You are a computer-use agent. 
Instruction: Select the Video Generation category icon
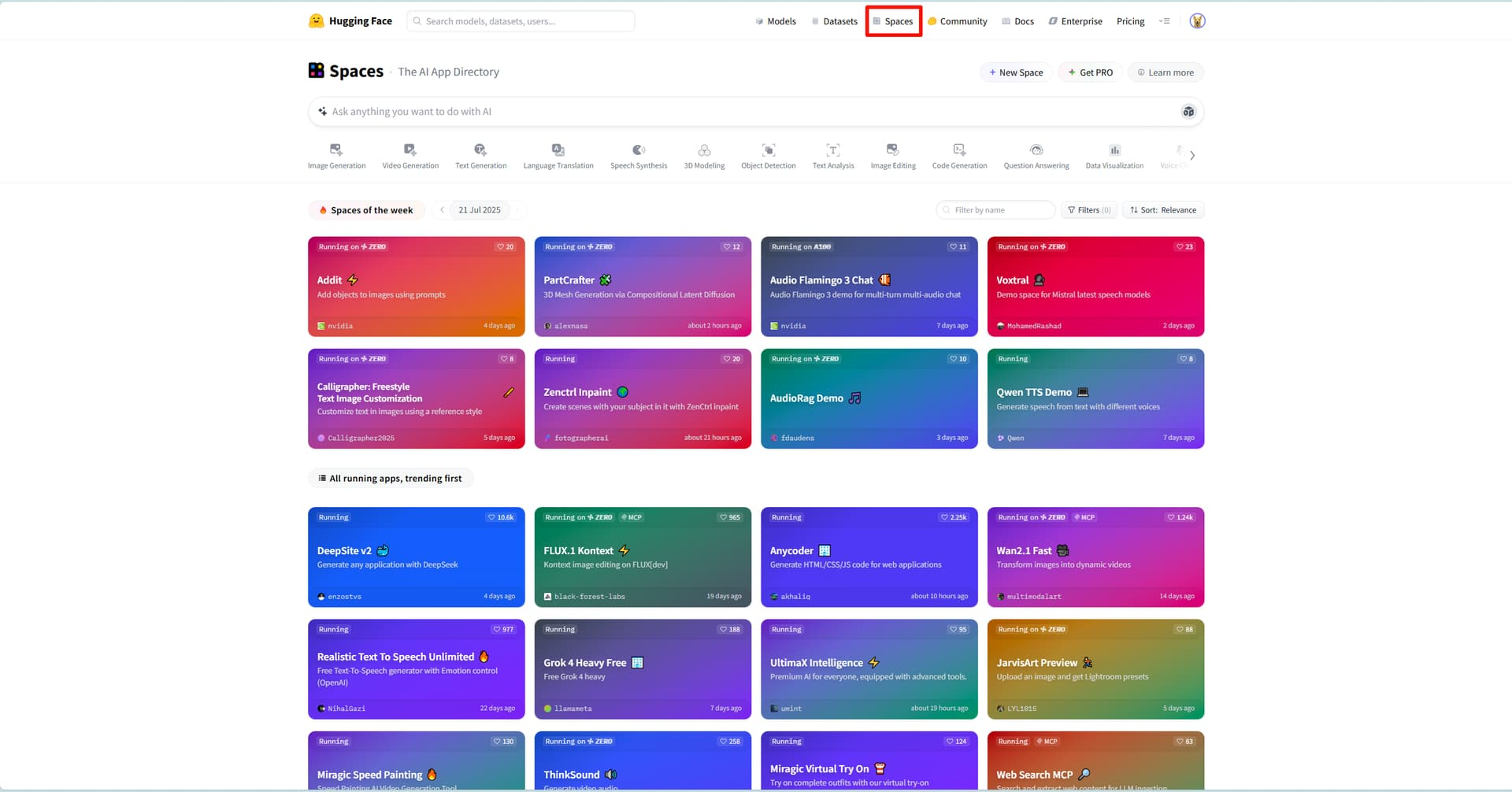coord(409,150)
